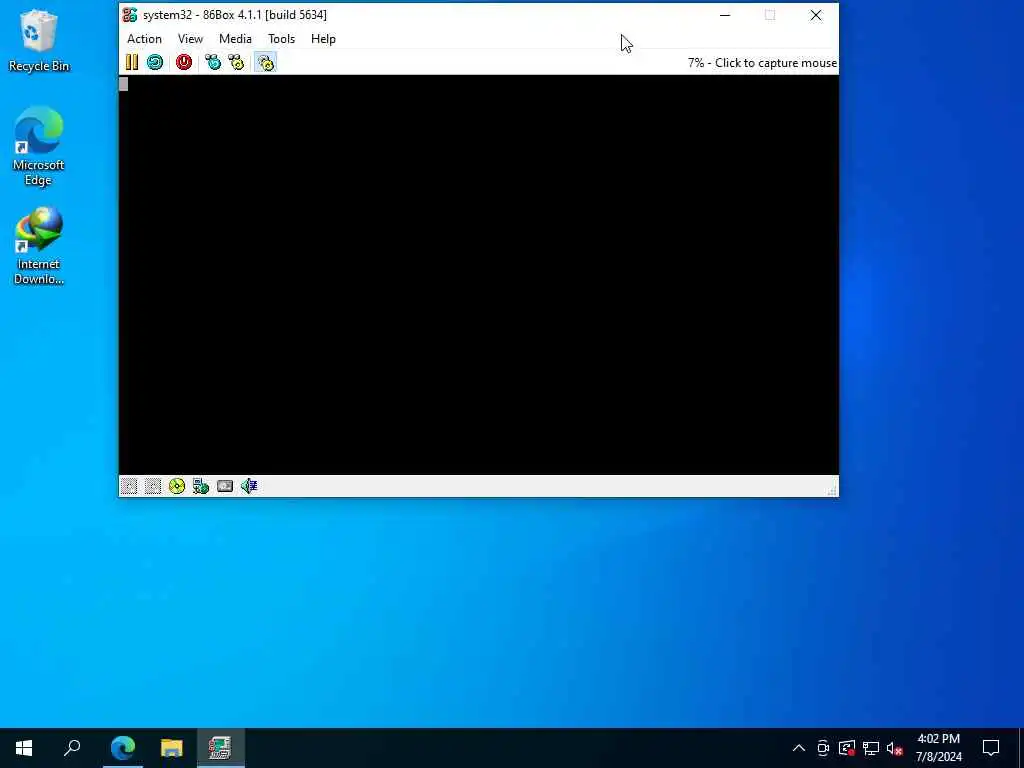This screenshot has width=1024, height=768.
Task: Open the Windows Start menu
Action: pos(24,748)
